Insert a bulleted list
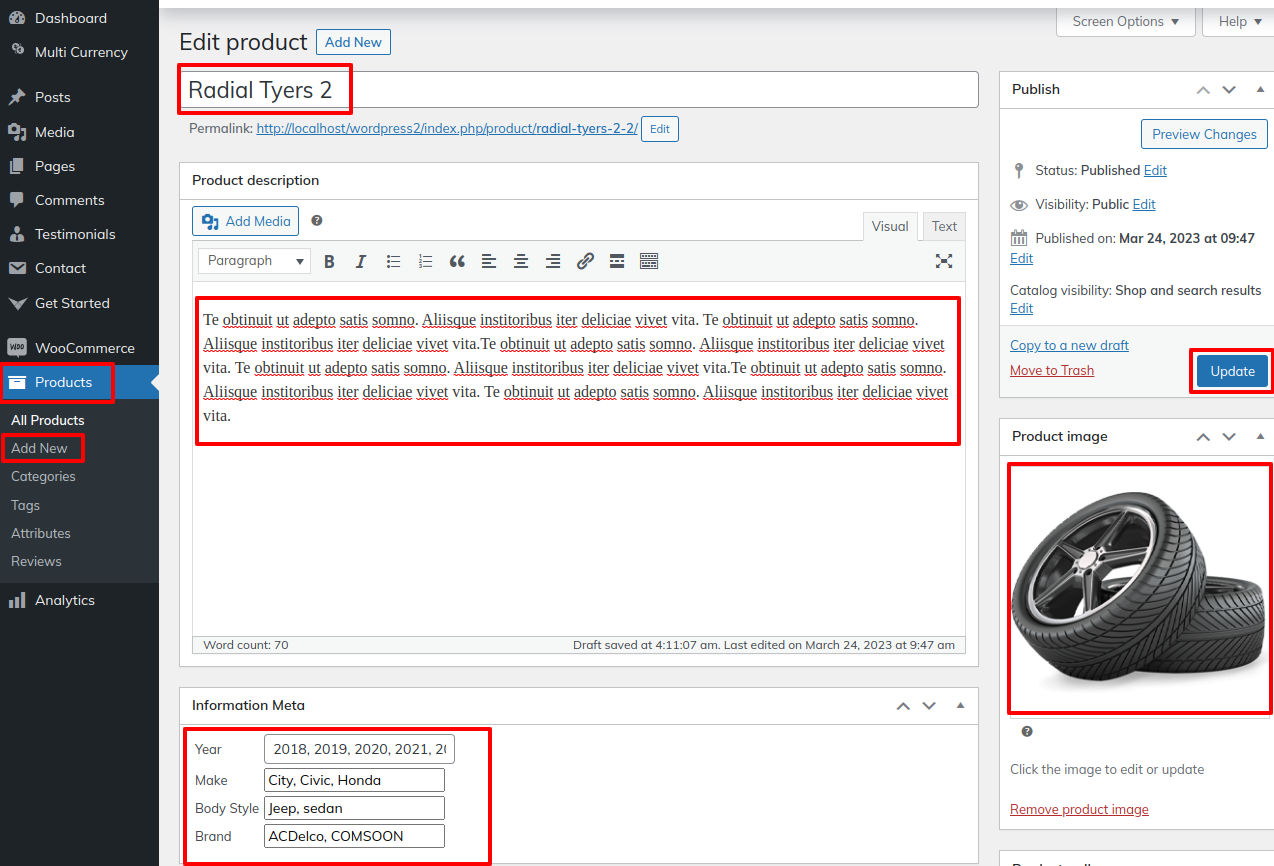This screenshot has height=866, width=1274. [x=393, y=262]
